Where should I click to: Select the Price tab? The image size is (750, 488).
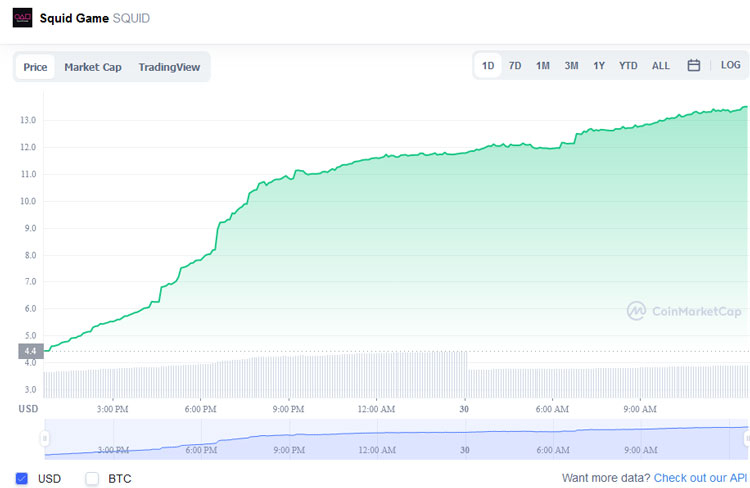35,67
